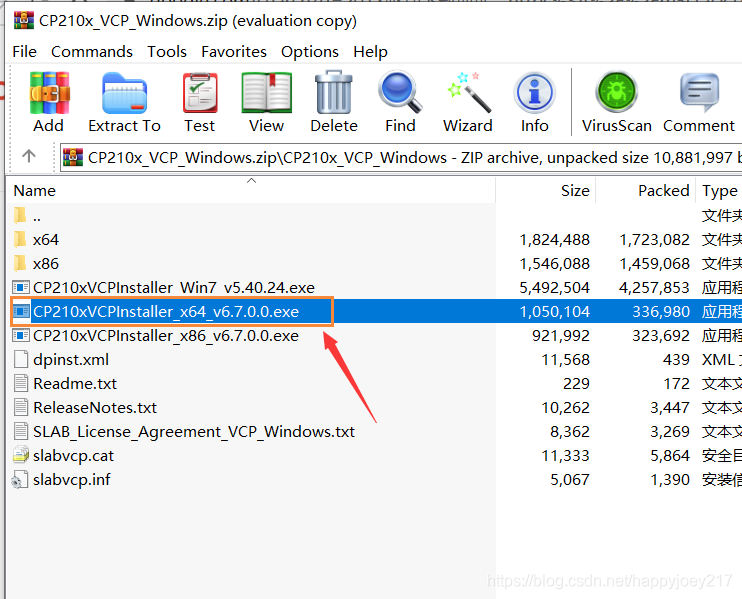
Task: Select dpinst.xml file name
Action: (x=71, y=360)
